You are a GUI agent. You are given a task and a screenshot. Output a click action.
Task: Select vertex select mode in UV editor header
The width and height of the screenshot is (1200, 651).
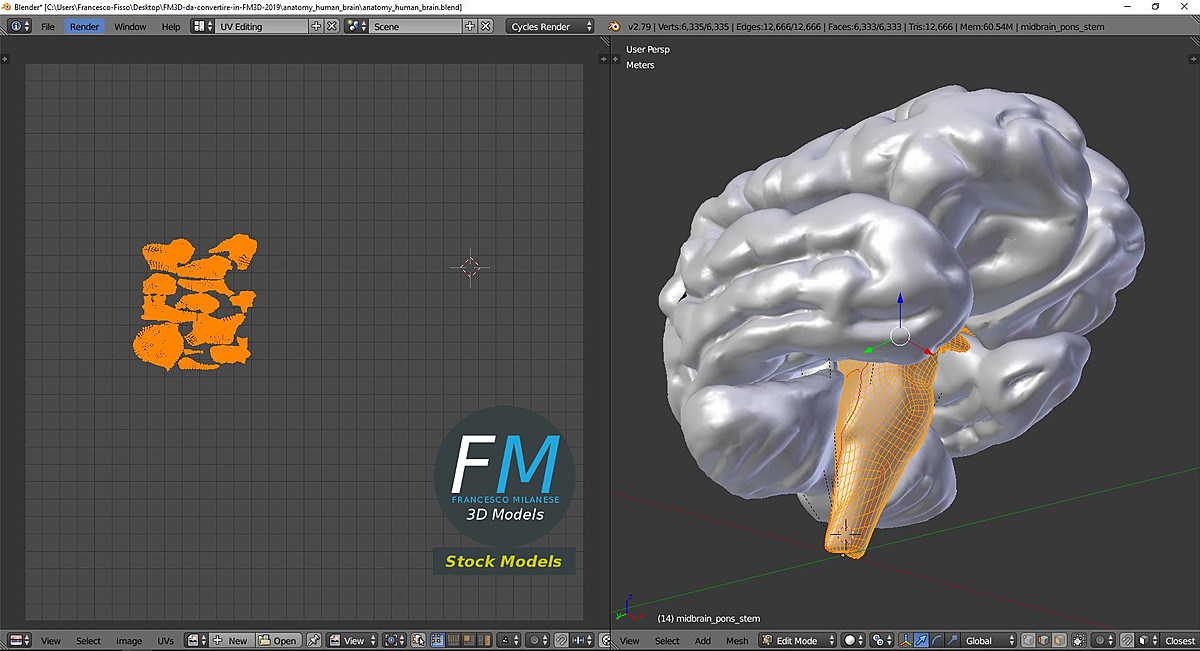(437, 640)
